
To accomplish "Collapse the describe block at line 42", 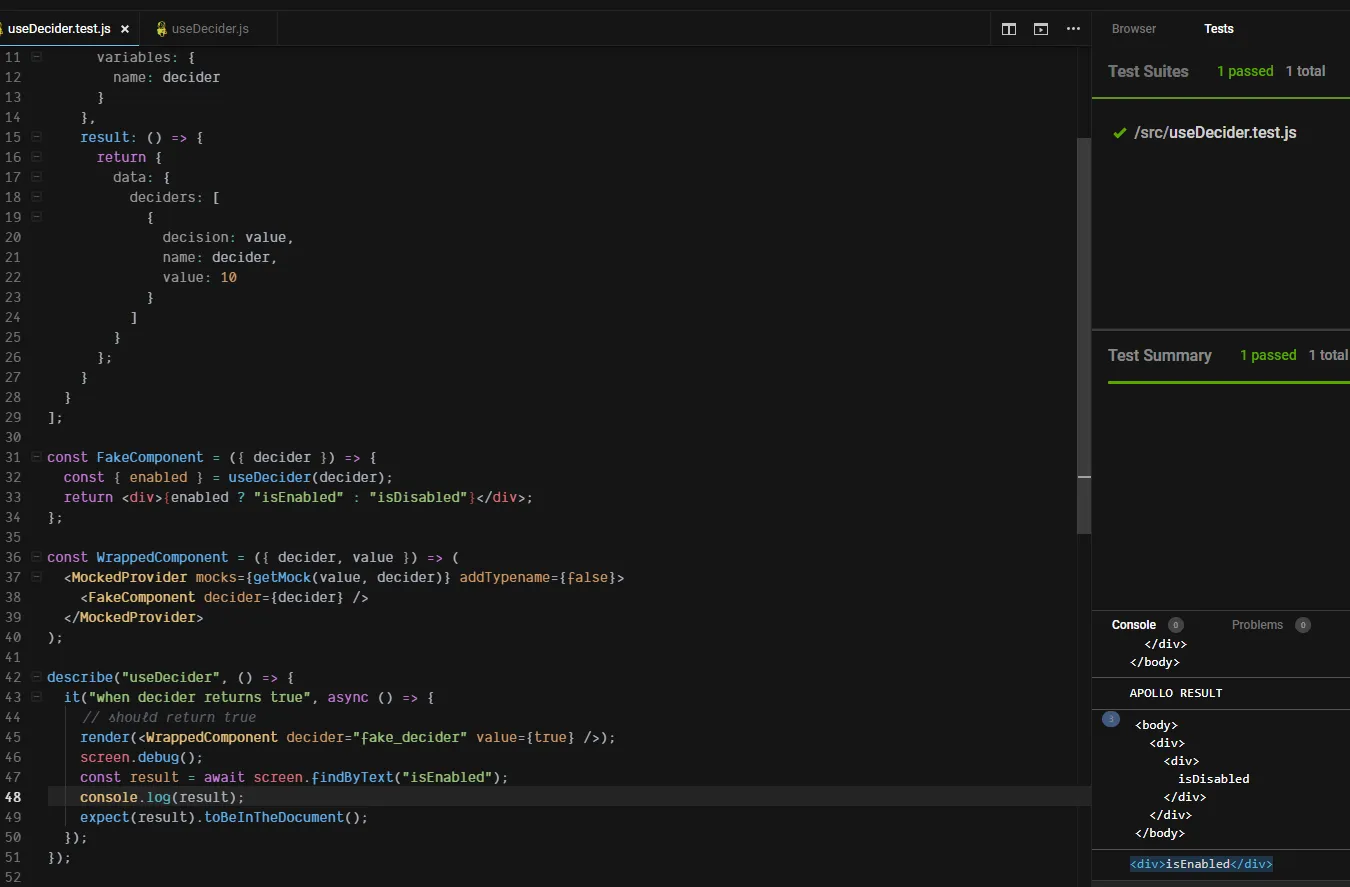I will coord(36,677).
